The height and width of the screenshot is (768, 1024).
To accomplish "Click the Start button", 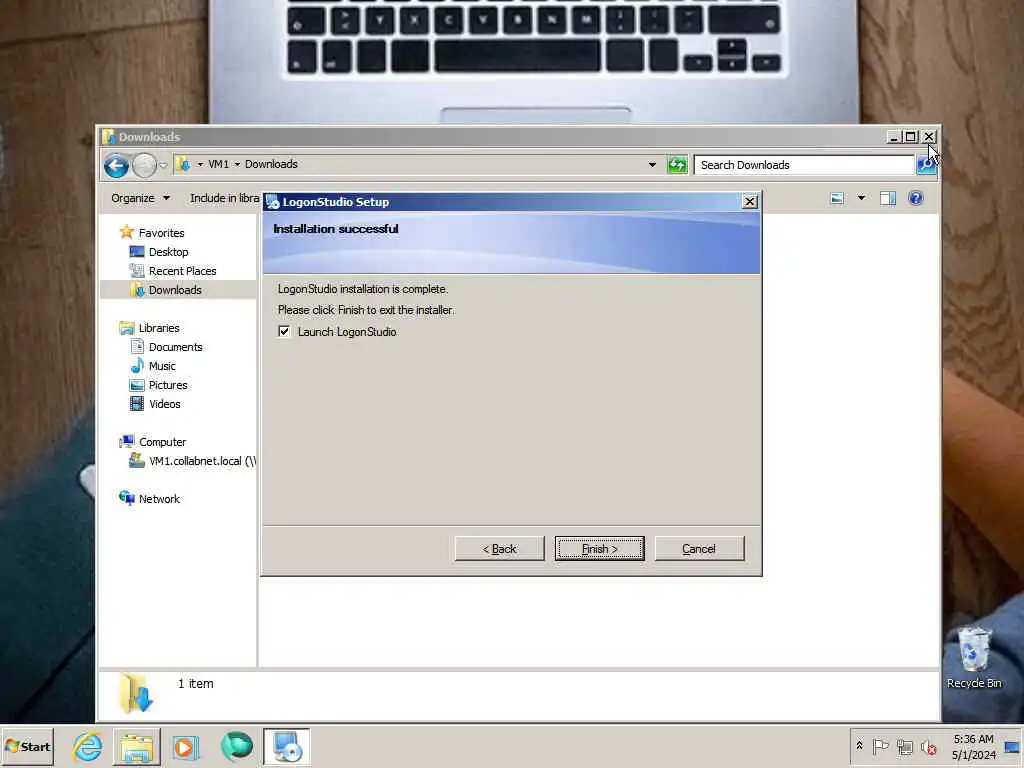I will (x=27, y=746).
